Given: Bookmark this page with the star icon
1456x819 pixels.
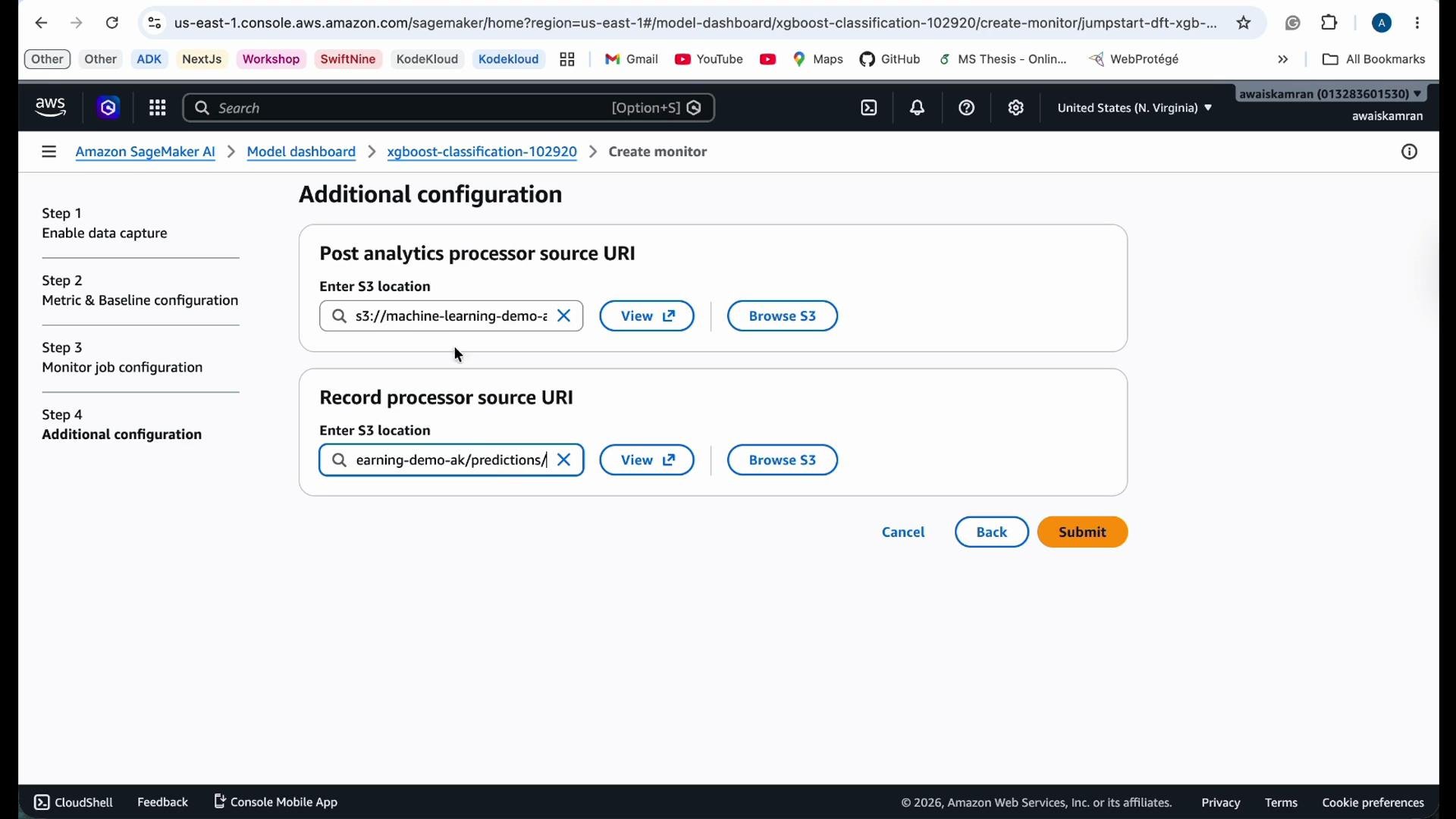Looking at the screenshot, I should click(1244, 24).
